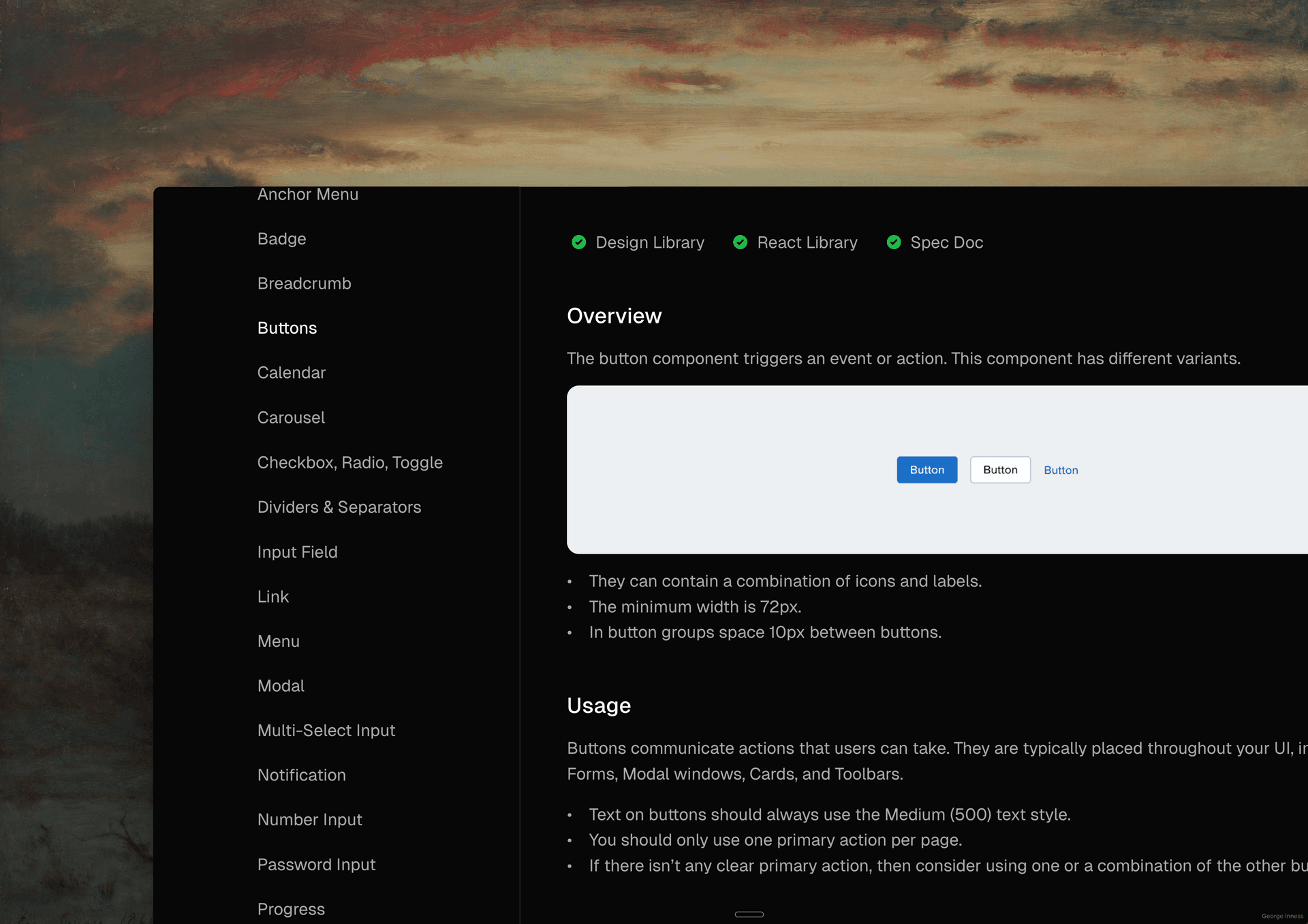This screenshot has width=1308, height=924.
Task: Open the Modal page
Action: (281, 686)
